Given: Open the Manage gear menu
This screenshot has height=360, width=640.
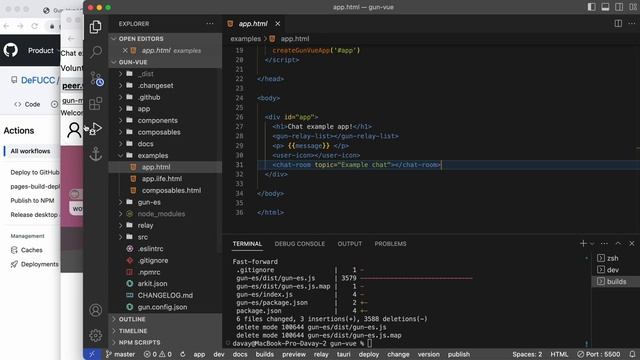Looking at the screenshot, I should click(96, 336).
